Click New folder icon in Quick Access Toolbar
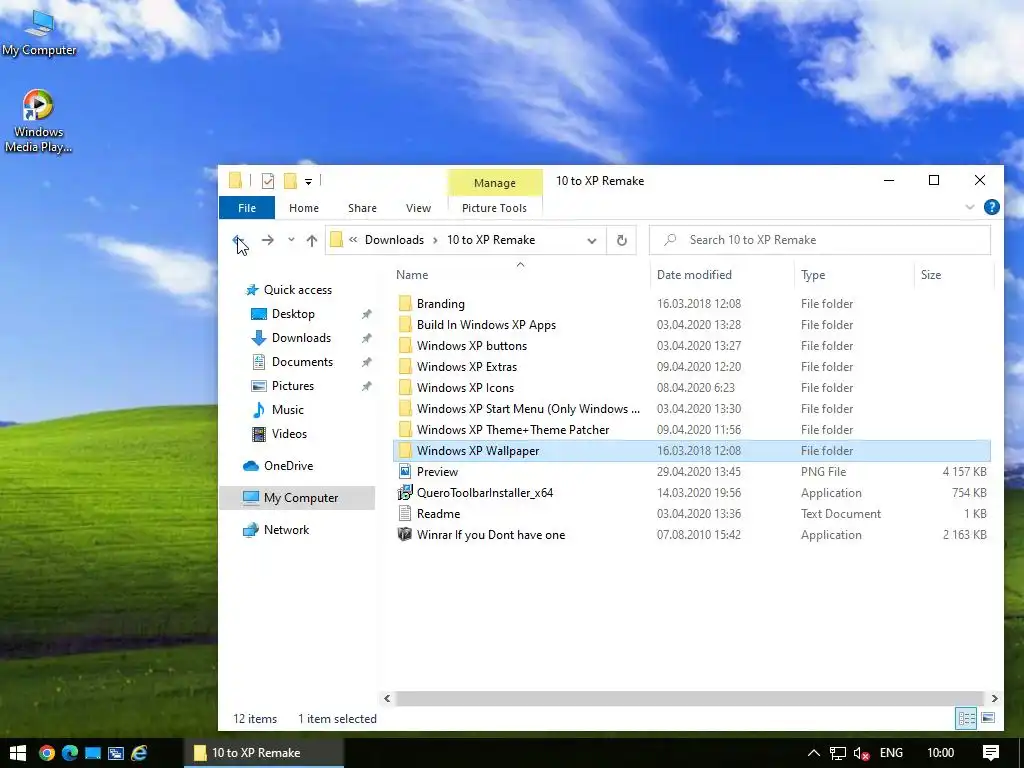 point(290,181)
